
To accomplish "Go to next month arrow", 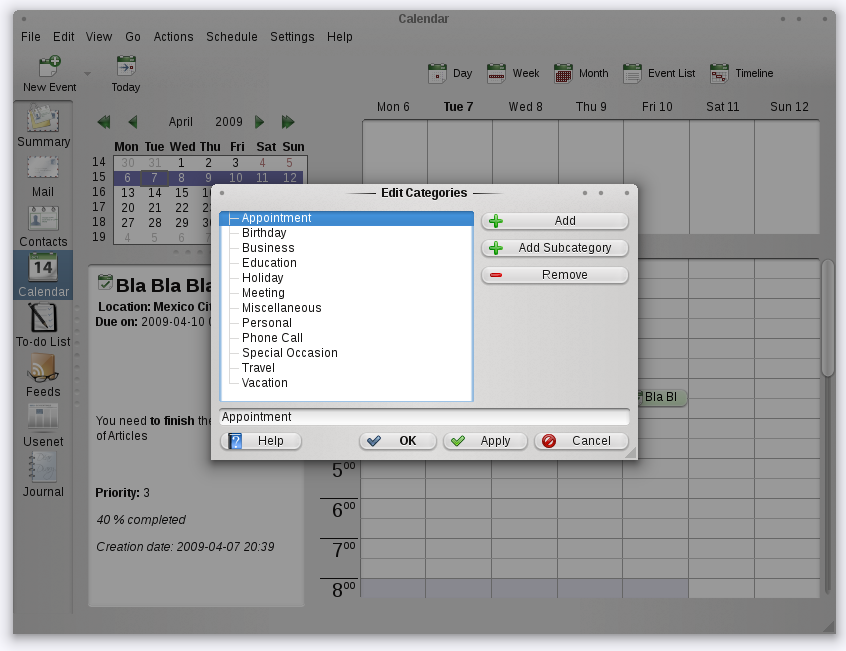I will pyautogui.click(x=260, y=122).
